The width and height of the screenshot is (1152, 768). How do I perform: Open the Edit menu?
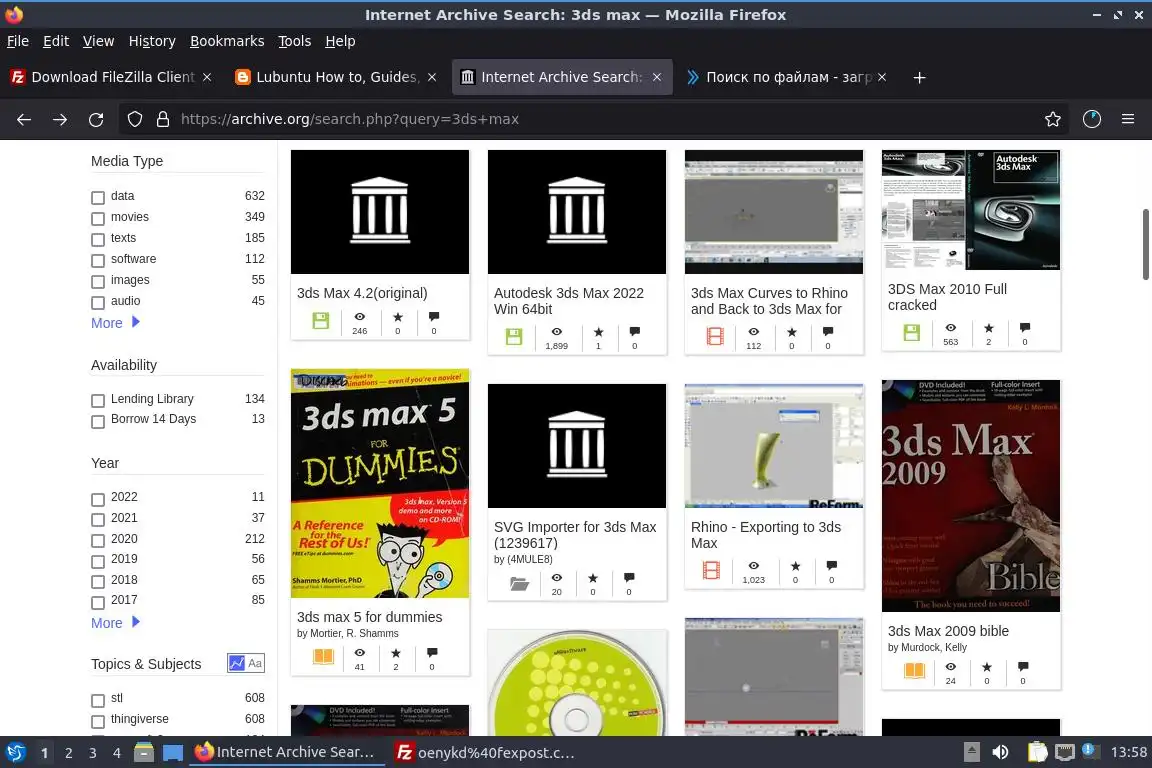(56, 41)
